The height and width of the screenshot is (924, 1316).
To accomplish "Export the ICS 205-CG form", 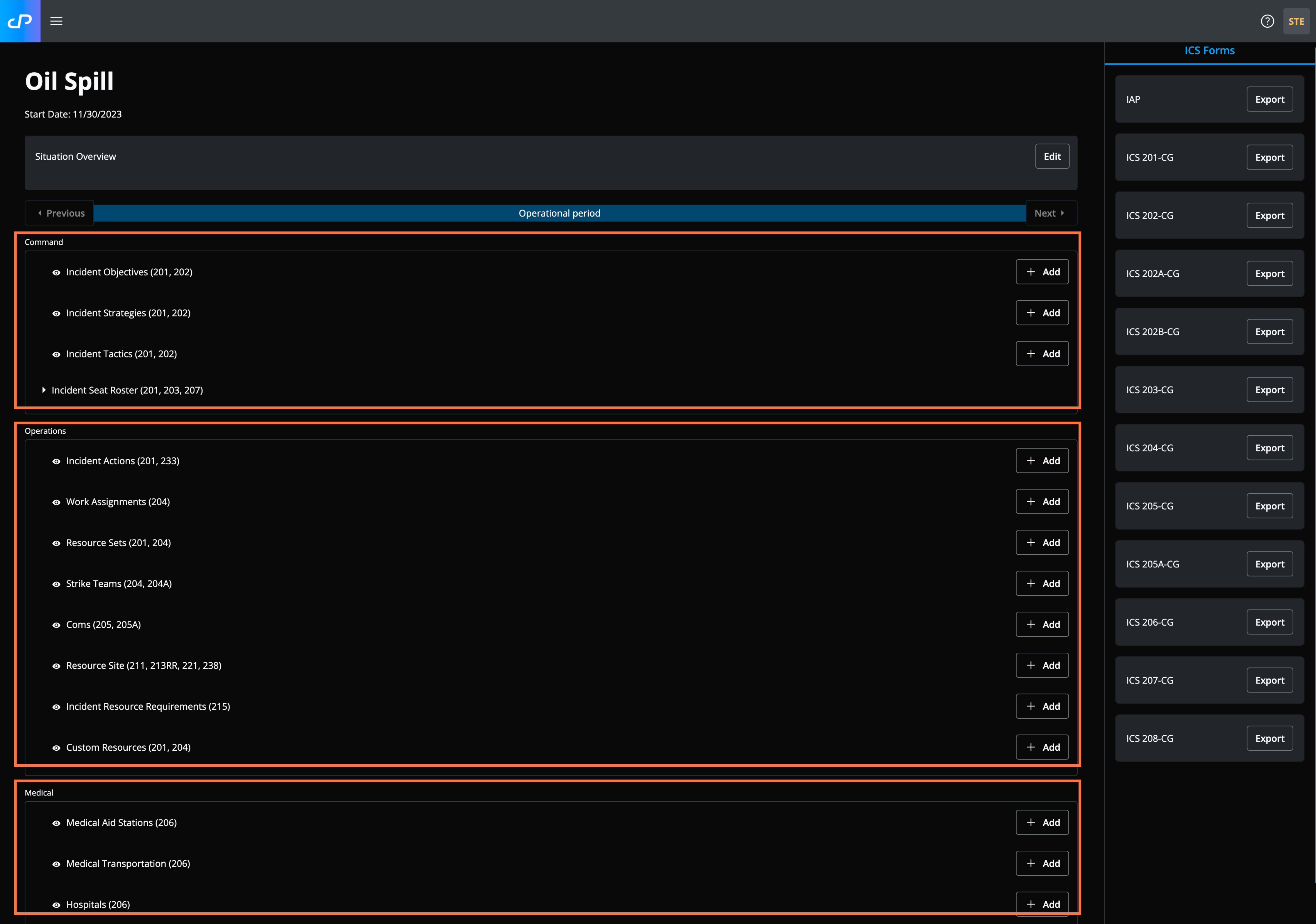I will point(1269,506).
